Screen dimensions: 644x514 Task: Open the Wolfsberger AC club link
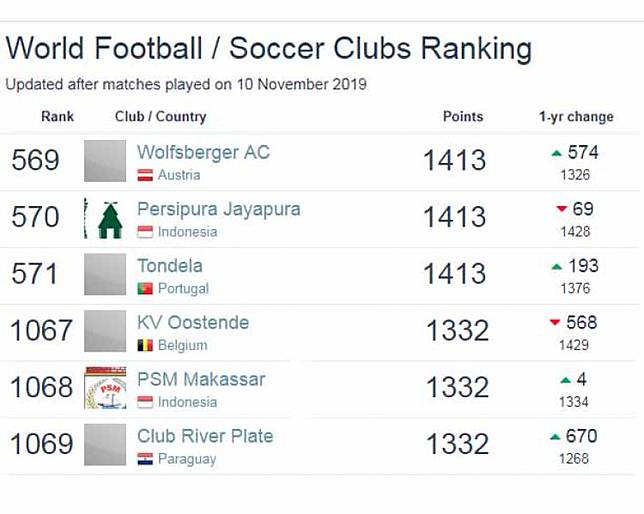[203, 153]
